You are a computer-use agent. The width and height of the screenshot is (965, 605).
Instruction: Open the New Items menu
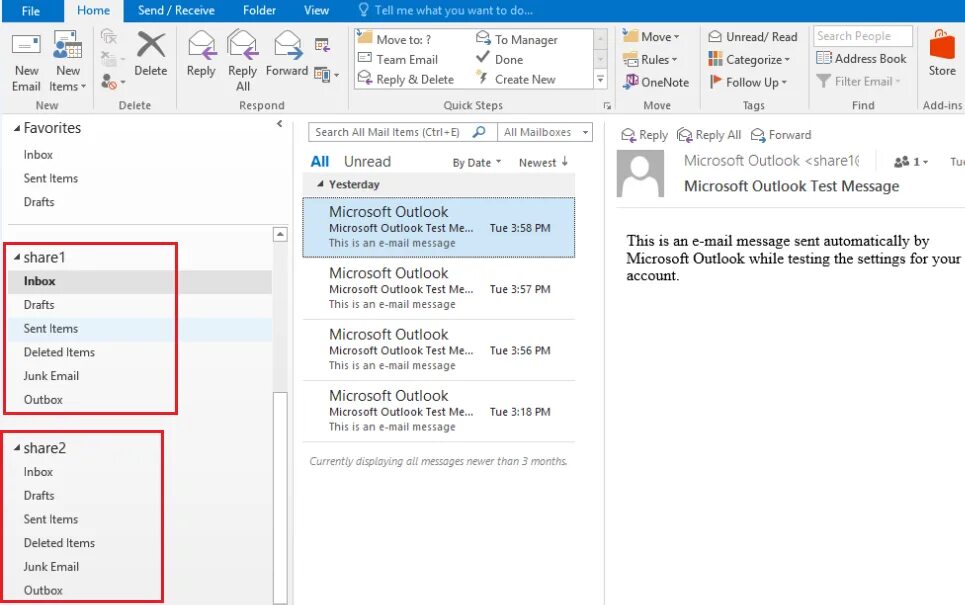point(68,62)
